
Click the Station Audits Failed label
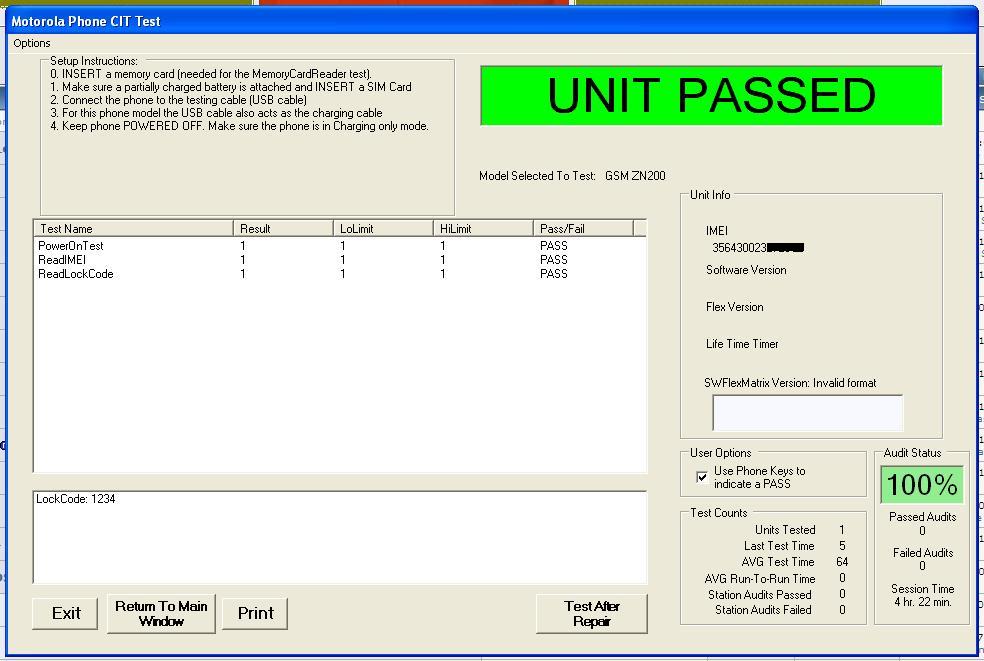click(763, 610)
